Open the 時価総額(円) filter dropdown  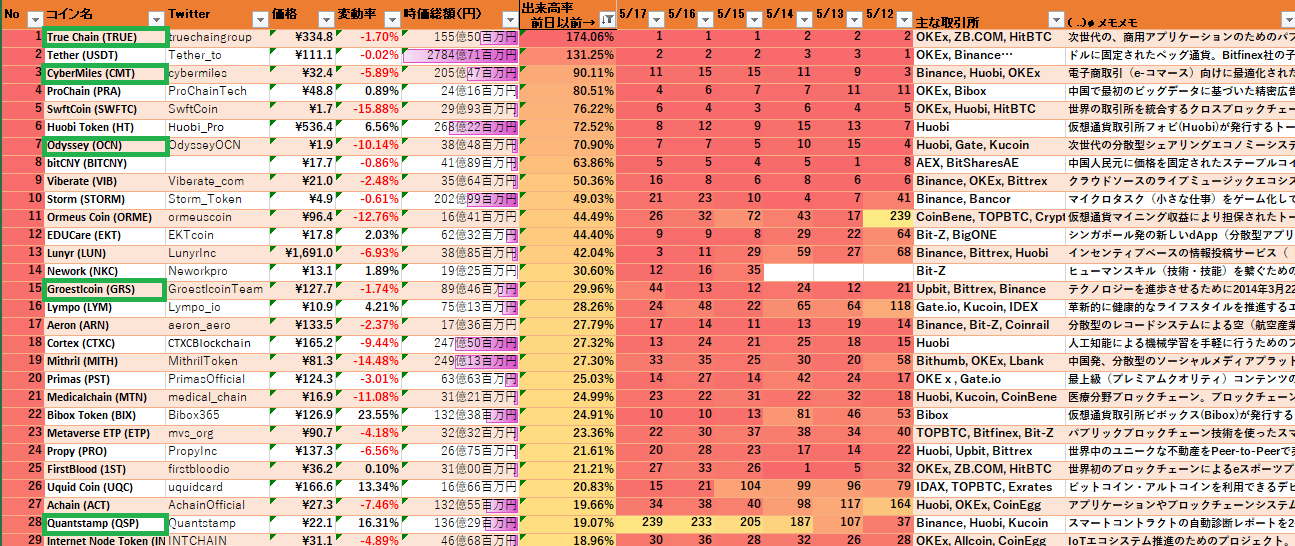click(x=508, y=19)
